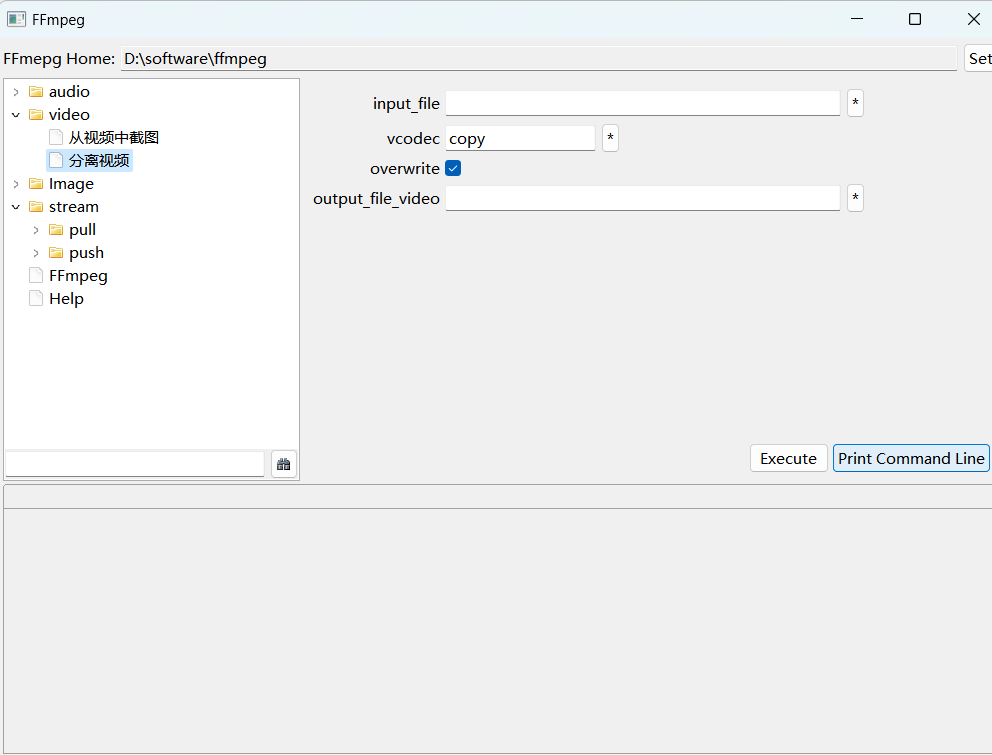The image size is (992, 755).
Task: Select the push folder label
Action: coord(87,253)
